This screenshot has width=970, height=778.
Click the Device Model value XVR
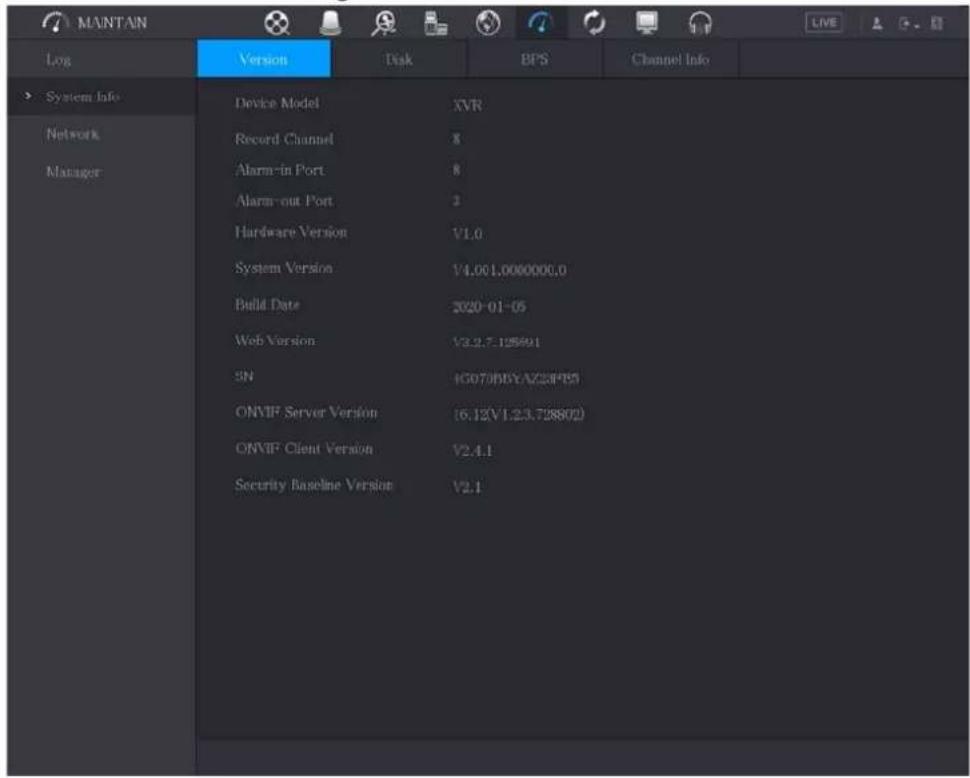(x=467, y=105)
